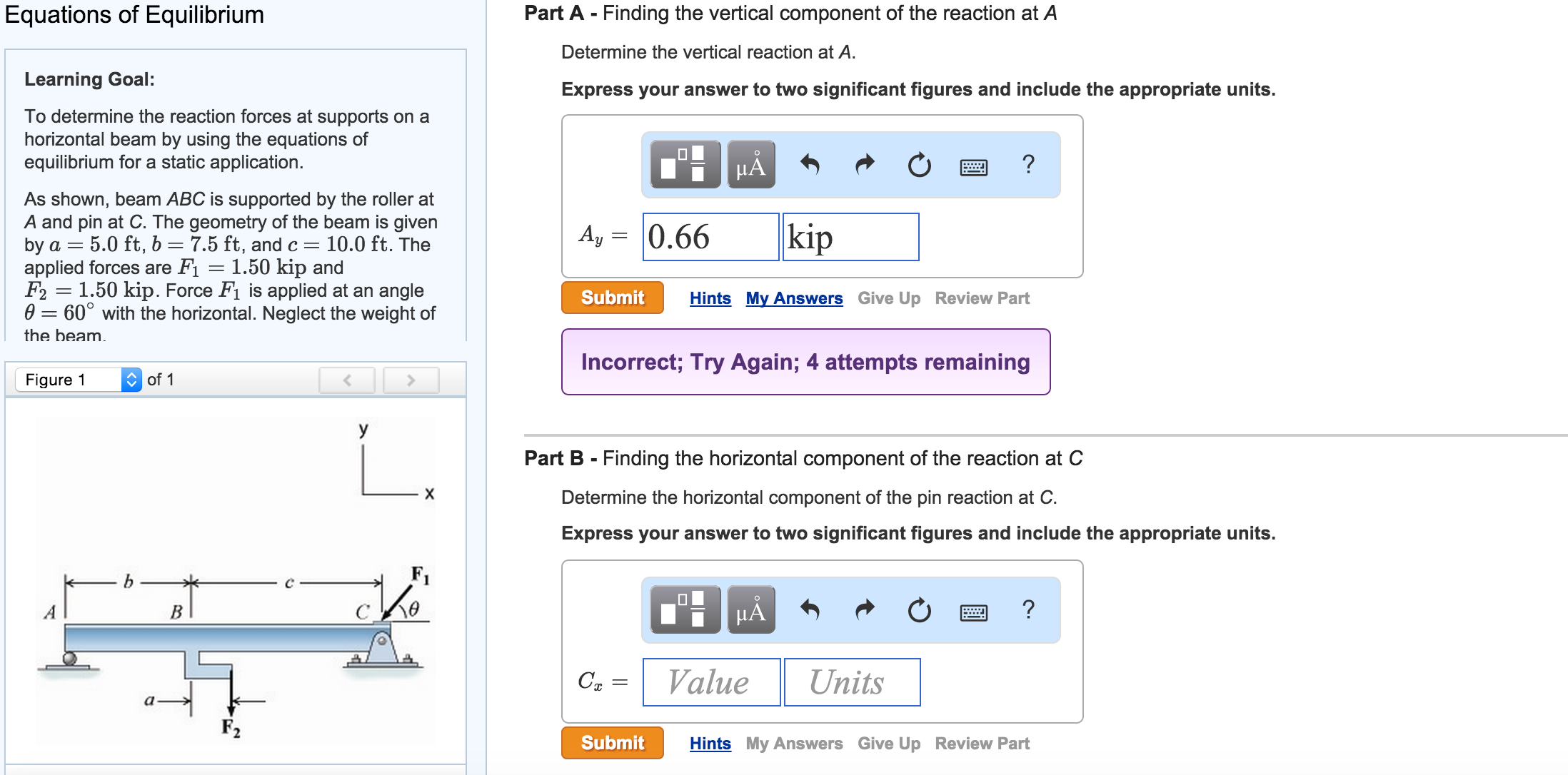The width and height of the screenshot is (1568, 775).
Task: Submit the Part A answer
Action: click(613, 298)
